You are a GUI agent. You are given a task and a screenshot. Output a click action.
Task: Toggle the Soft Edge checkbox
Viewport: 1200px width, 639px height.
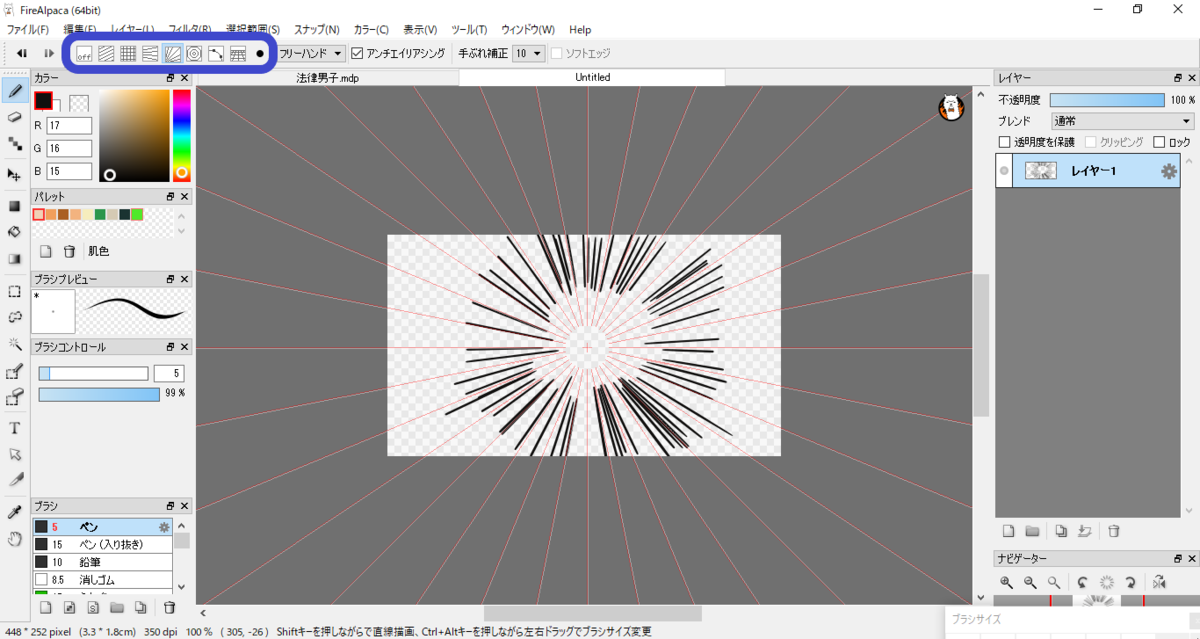[556, 53]
